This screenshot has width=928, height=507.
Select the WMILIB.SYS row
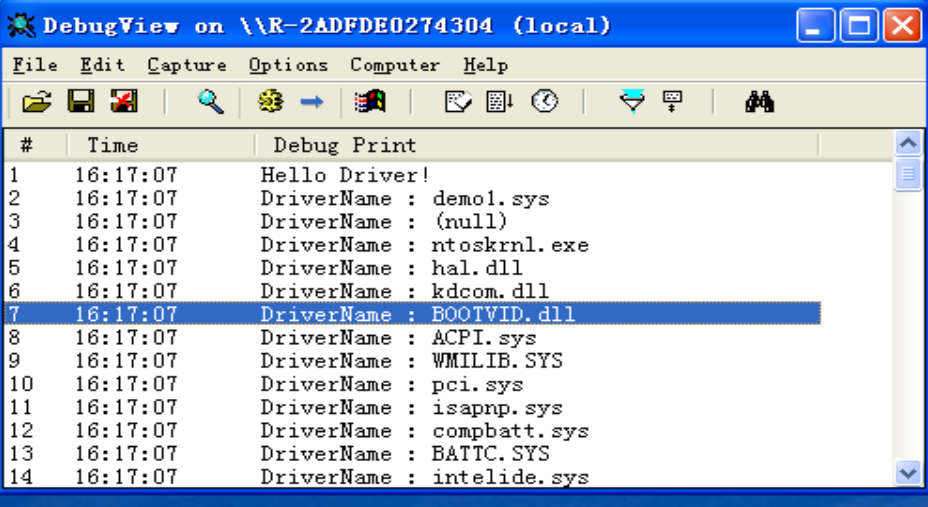(x=413, y=360)
